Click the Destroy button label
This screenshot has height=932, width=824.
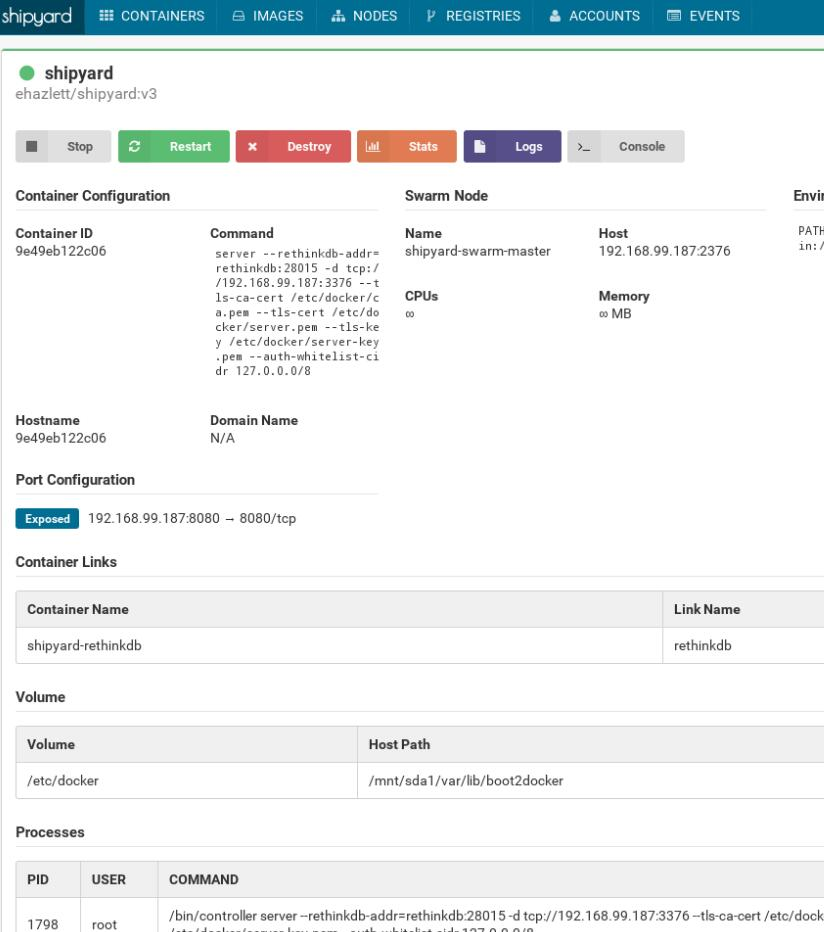click(x=309, y=146)
